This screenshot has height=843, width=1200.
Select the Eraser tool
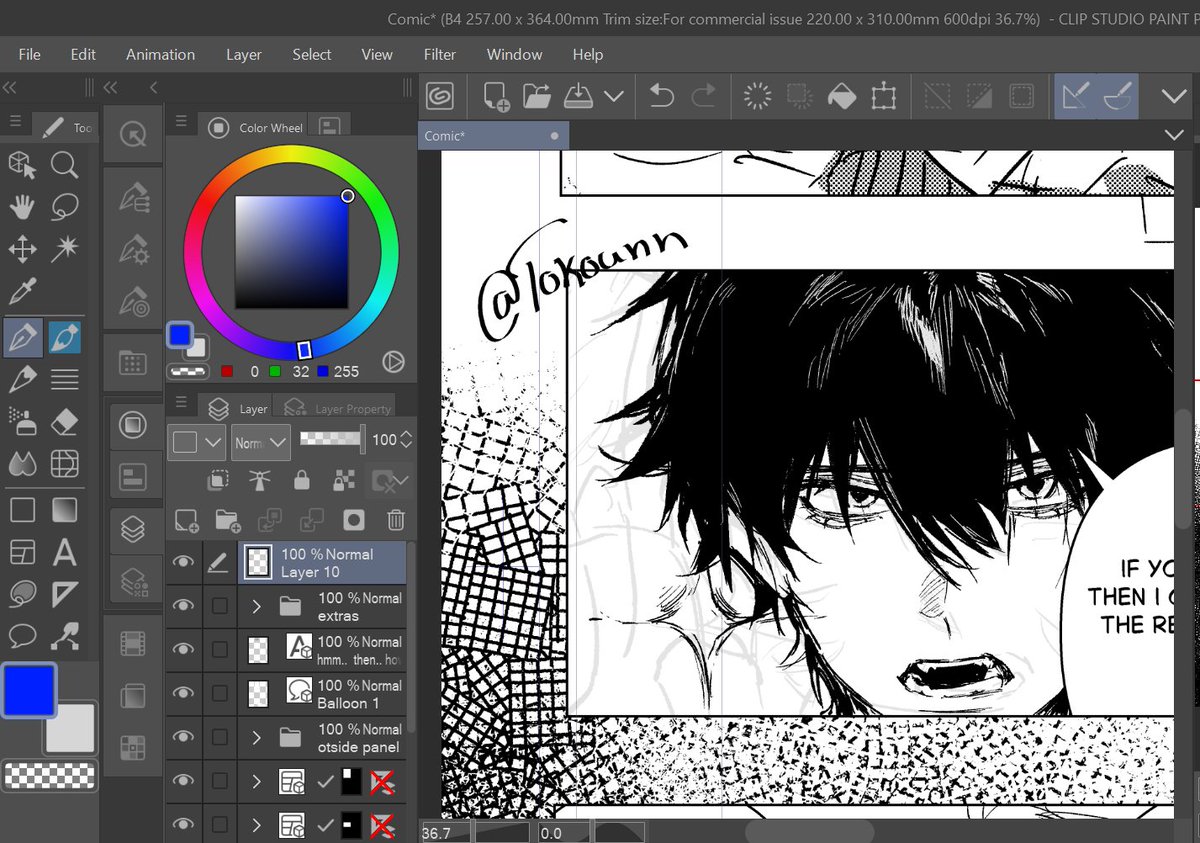click(x=64, y=421)
